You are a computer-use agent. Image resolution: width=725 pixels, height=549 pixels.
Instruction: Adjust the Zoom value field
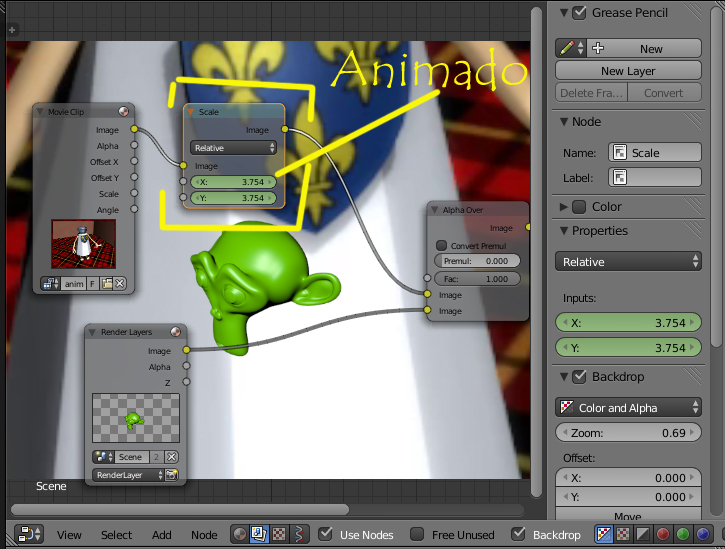[x=628, y=432]
